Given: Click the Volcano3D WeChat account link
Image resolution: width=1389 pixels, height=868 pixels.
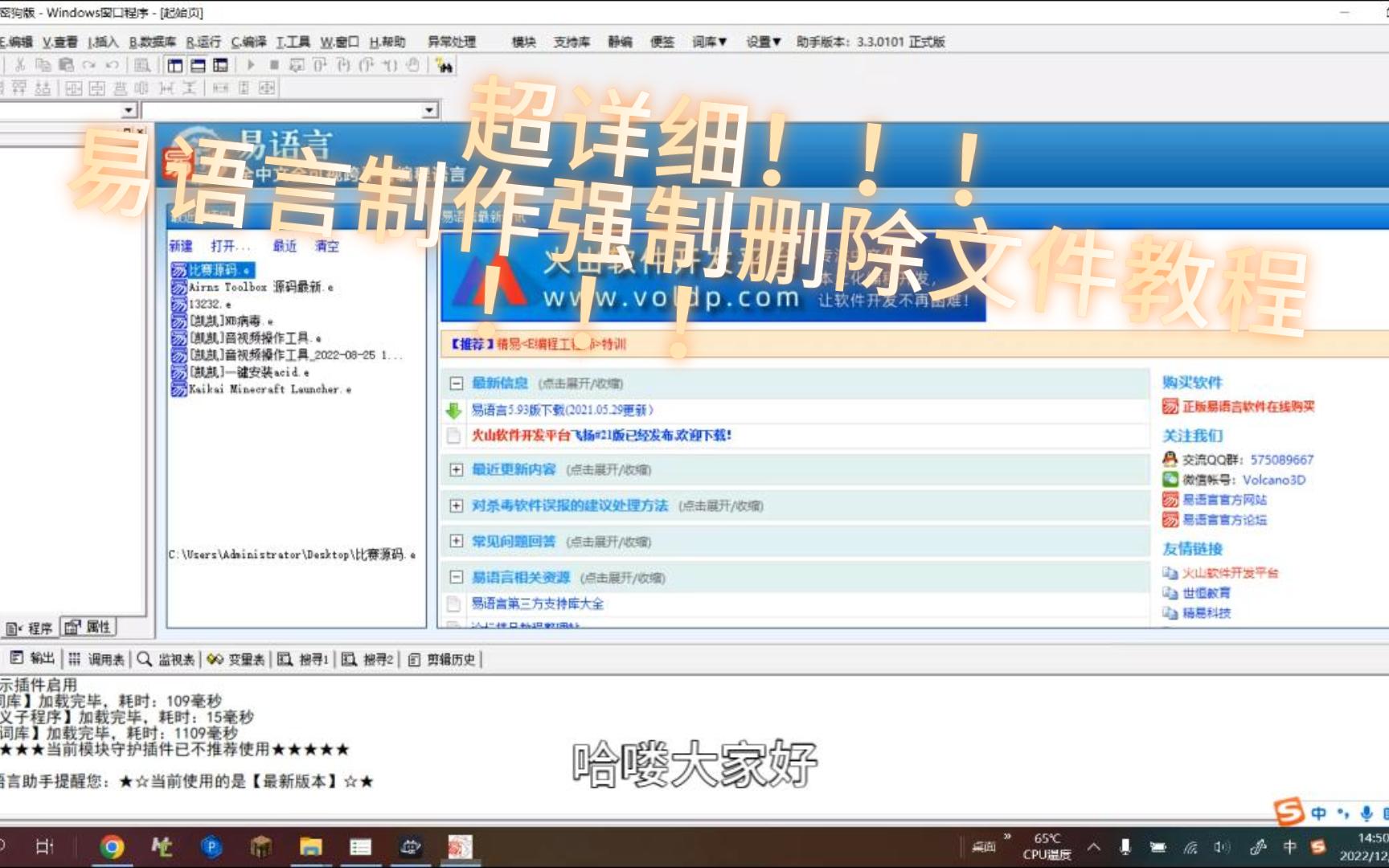Looking at the screenshot, I should tap(1273, 480).
